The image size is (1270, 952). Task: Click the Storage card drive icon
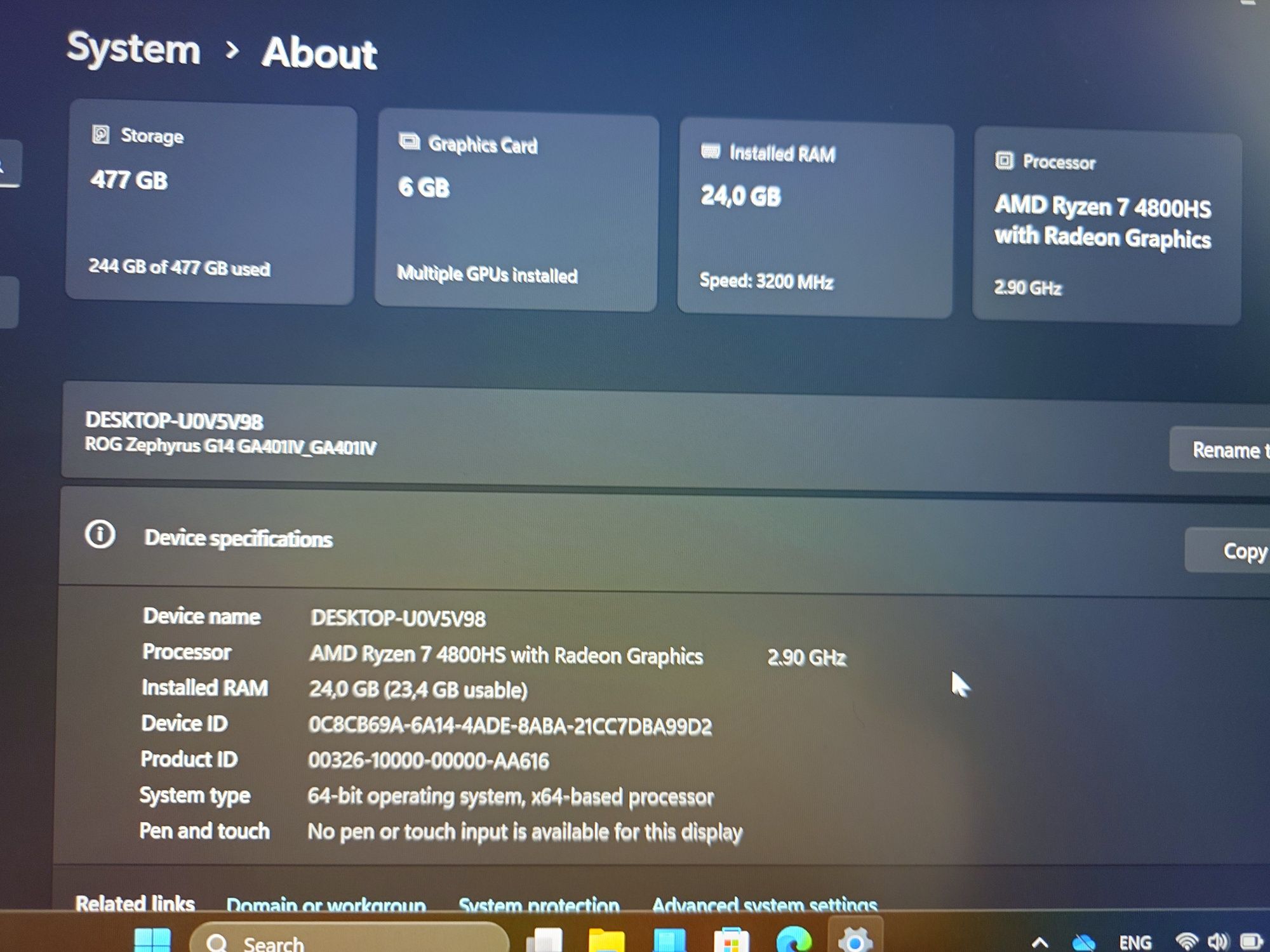pos(101,134)
